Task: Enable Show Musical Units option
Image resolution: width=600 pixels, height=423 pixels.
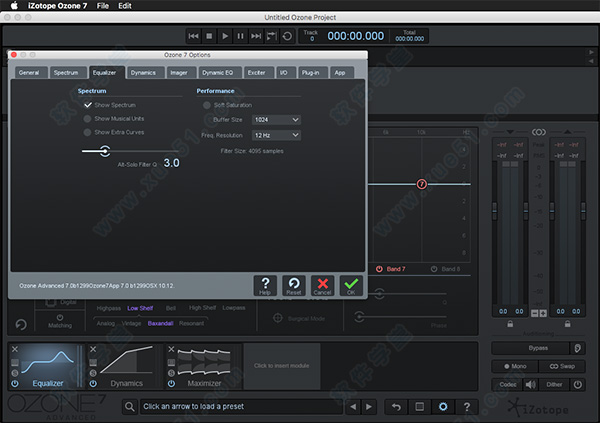Action: pos(87,119)
